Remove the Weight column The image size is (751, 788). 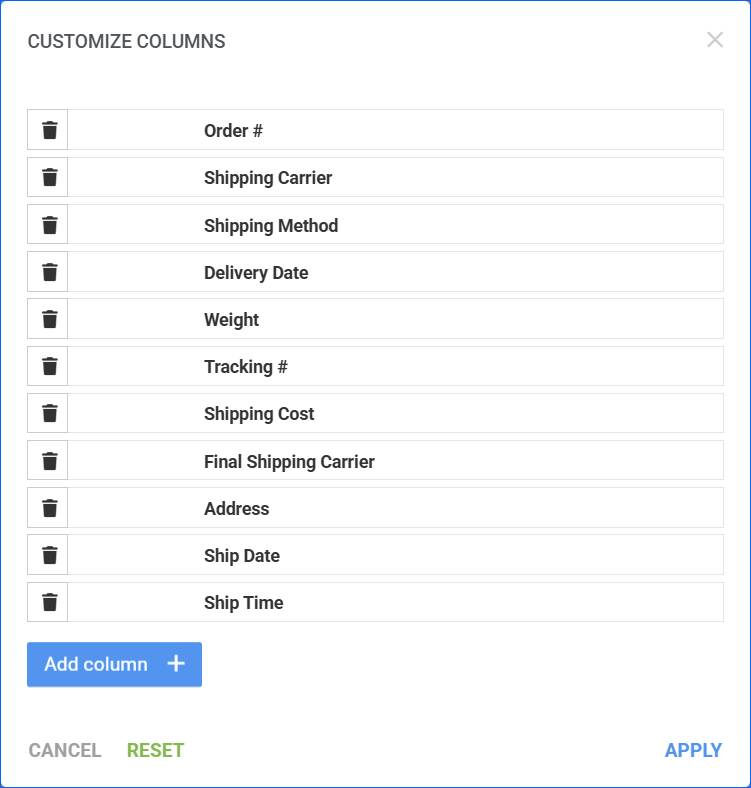tap(49, 319)
